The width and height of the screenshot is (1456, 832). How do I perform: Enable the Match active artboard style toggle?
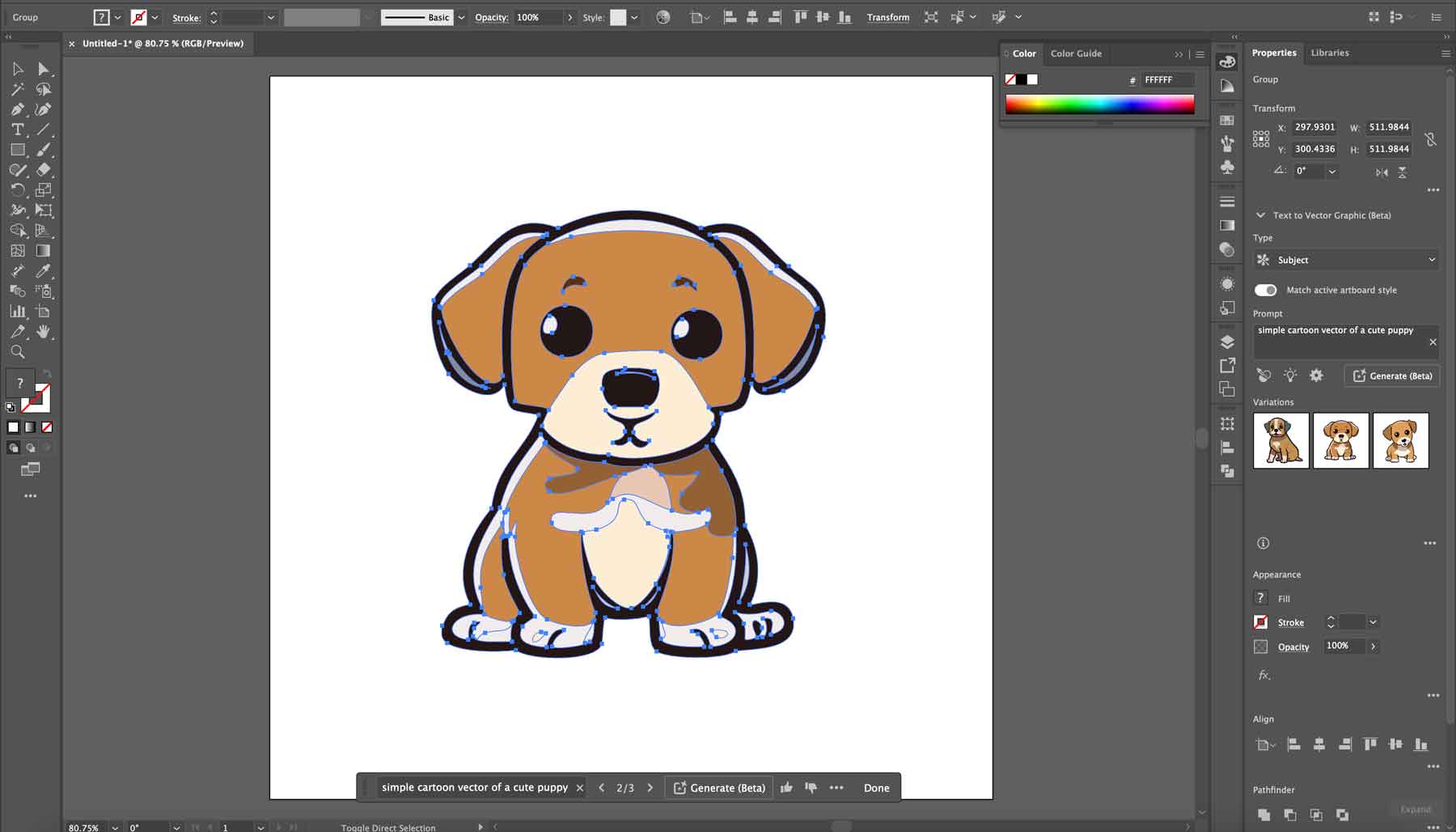pyautogui.click(x=1265, y=290)
